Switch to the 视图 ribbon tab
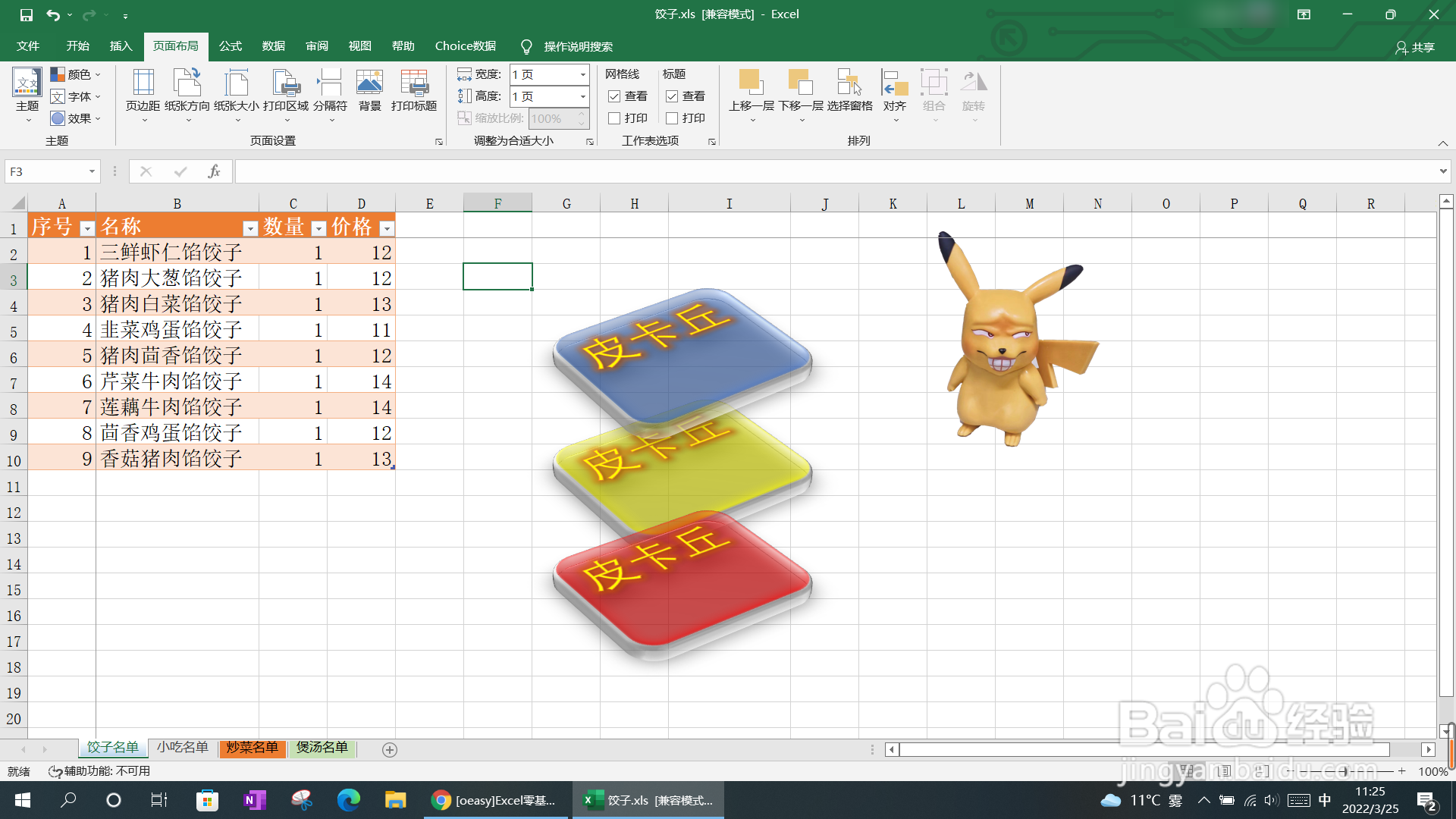This screenshot has width=1456, height=819. (360, 46)
